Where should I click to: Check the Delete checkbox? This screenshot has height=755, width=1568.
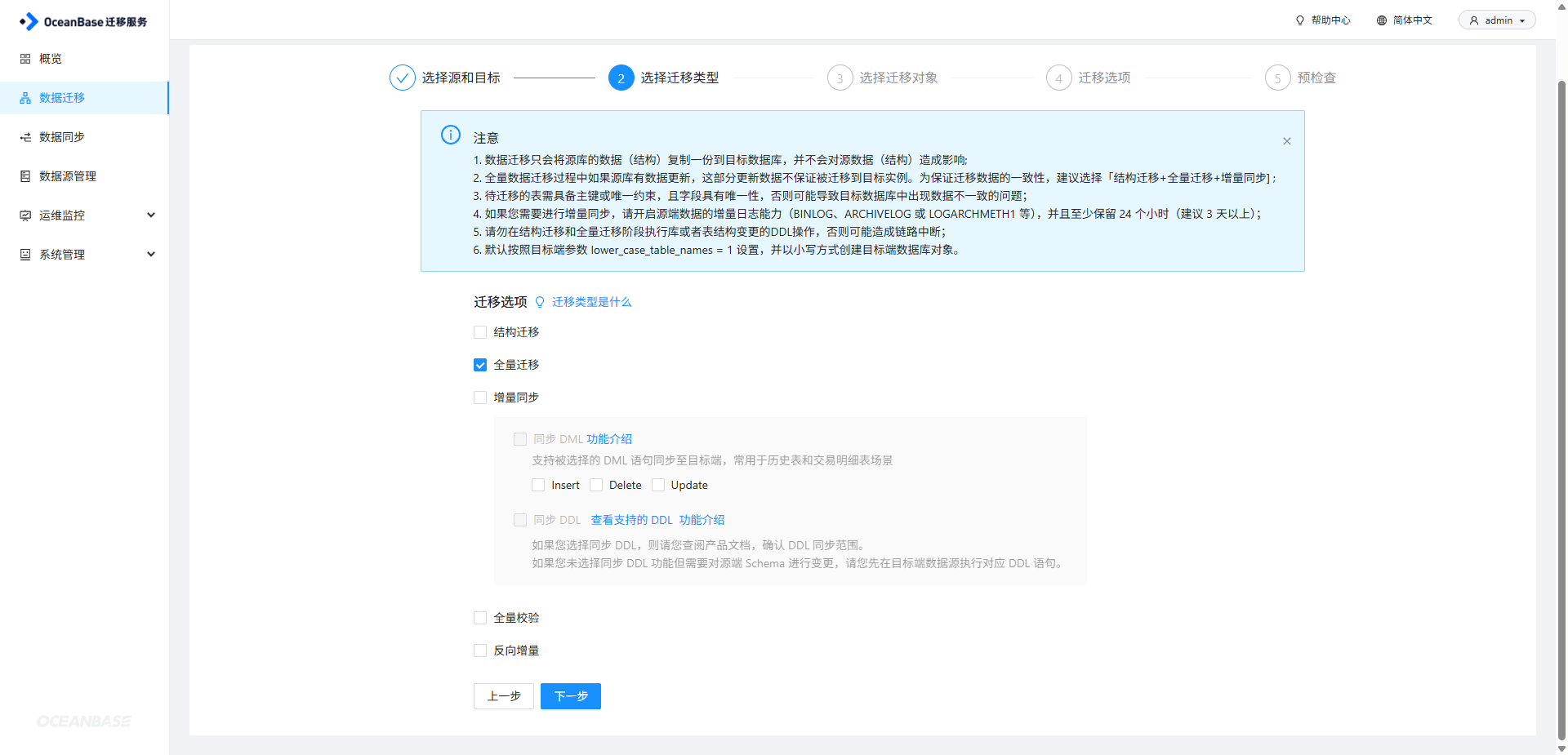coord(596,485)
